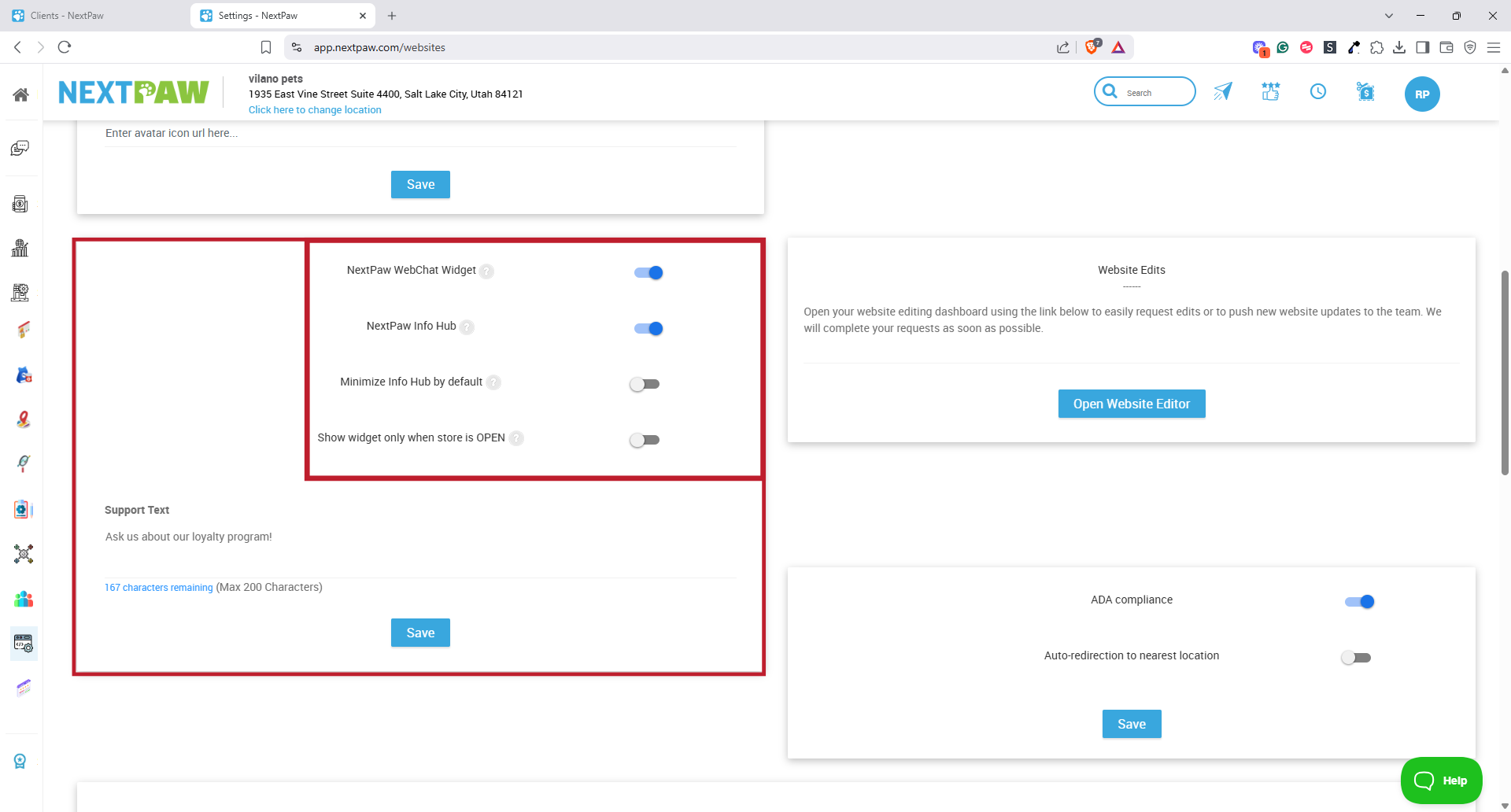Click the share page icon in address bar
Viewport: 1511px width, 812px height.
pyautogui.click(x=1063, y=47)
